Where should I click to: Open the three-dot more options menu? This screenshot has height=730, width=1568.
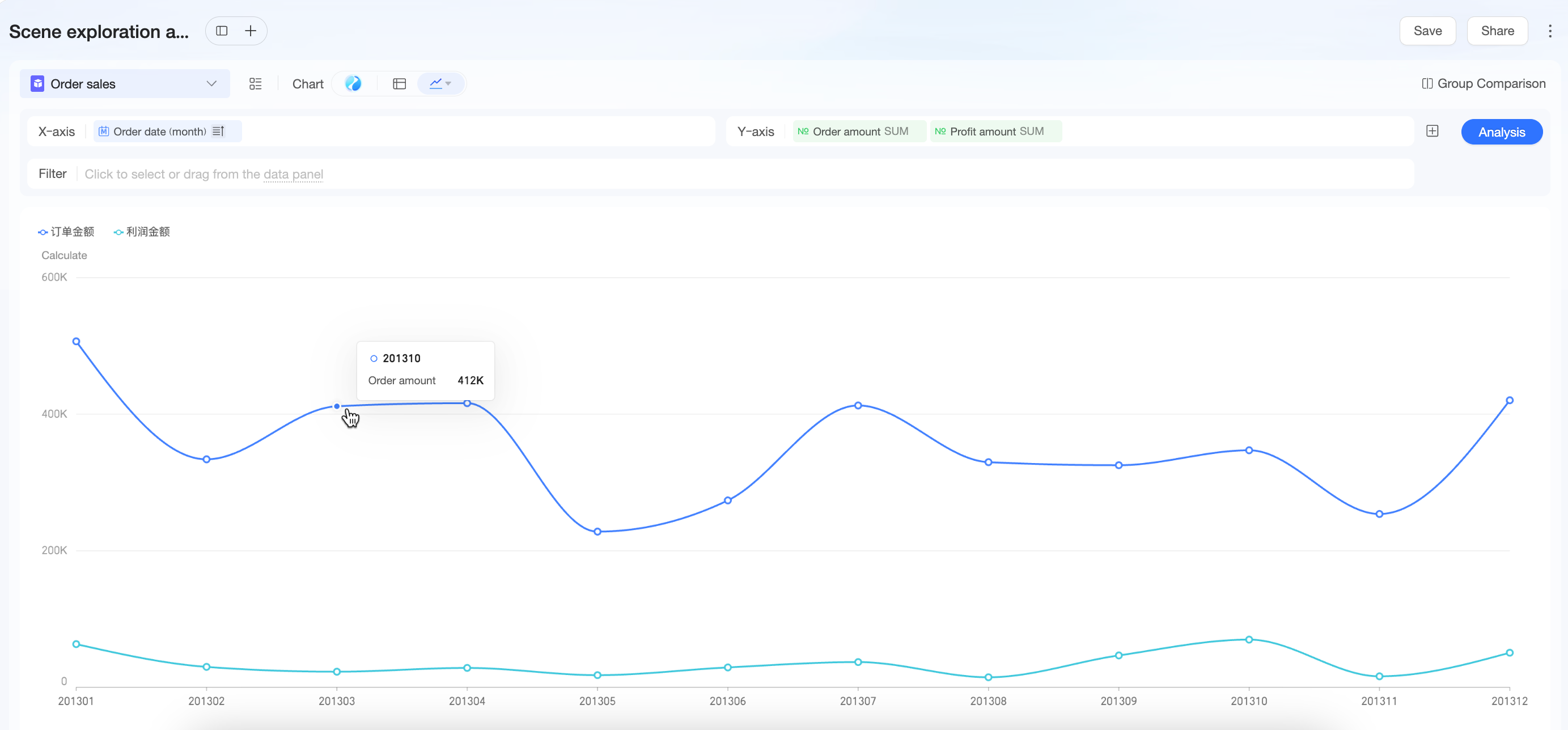[x=1550, y=31]
